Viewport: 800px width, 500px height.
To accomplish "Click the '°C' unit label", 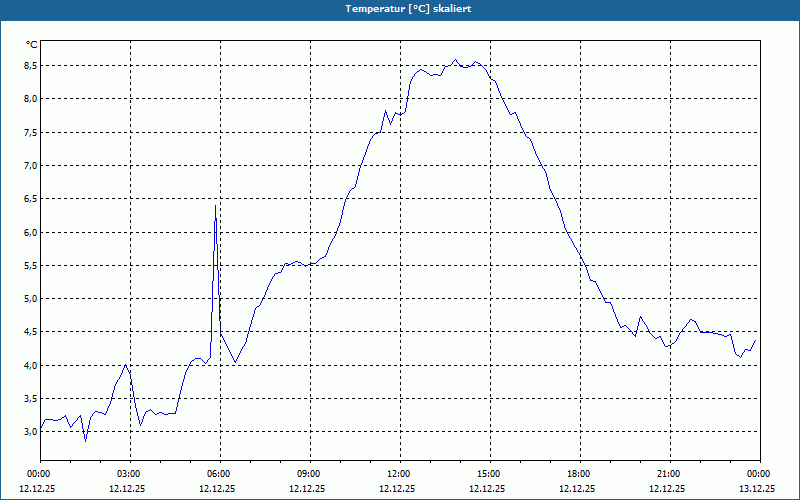I will click(32, 45).
